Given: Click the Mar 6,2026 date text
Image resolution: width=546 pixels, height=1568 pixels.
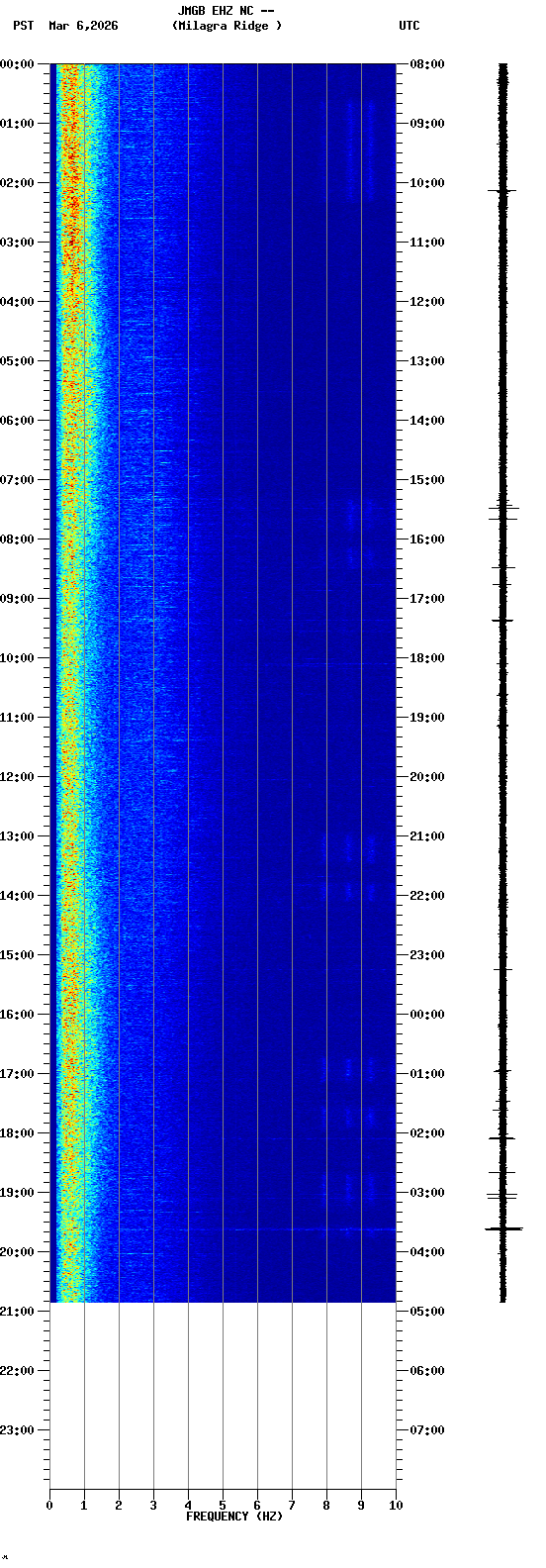Looking at the screenshot, I should click(83, 26).
